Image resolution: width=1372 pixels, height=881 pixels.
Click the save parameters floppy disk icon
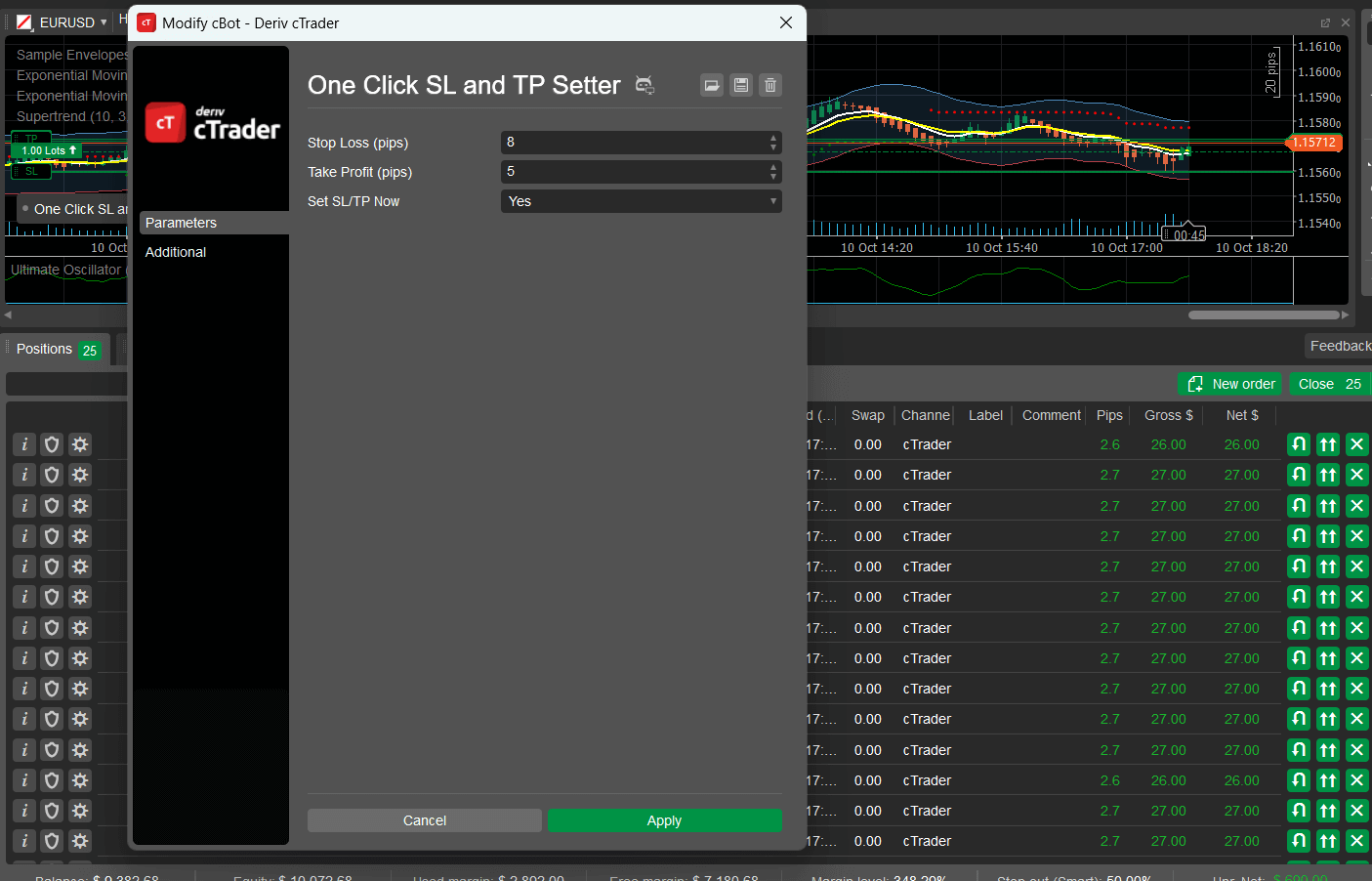[741, 85]
